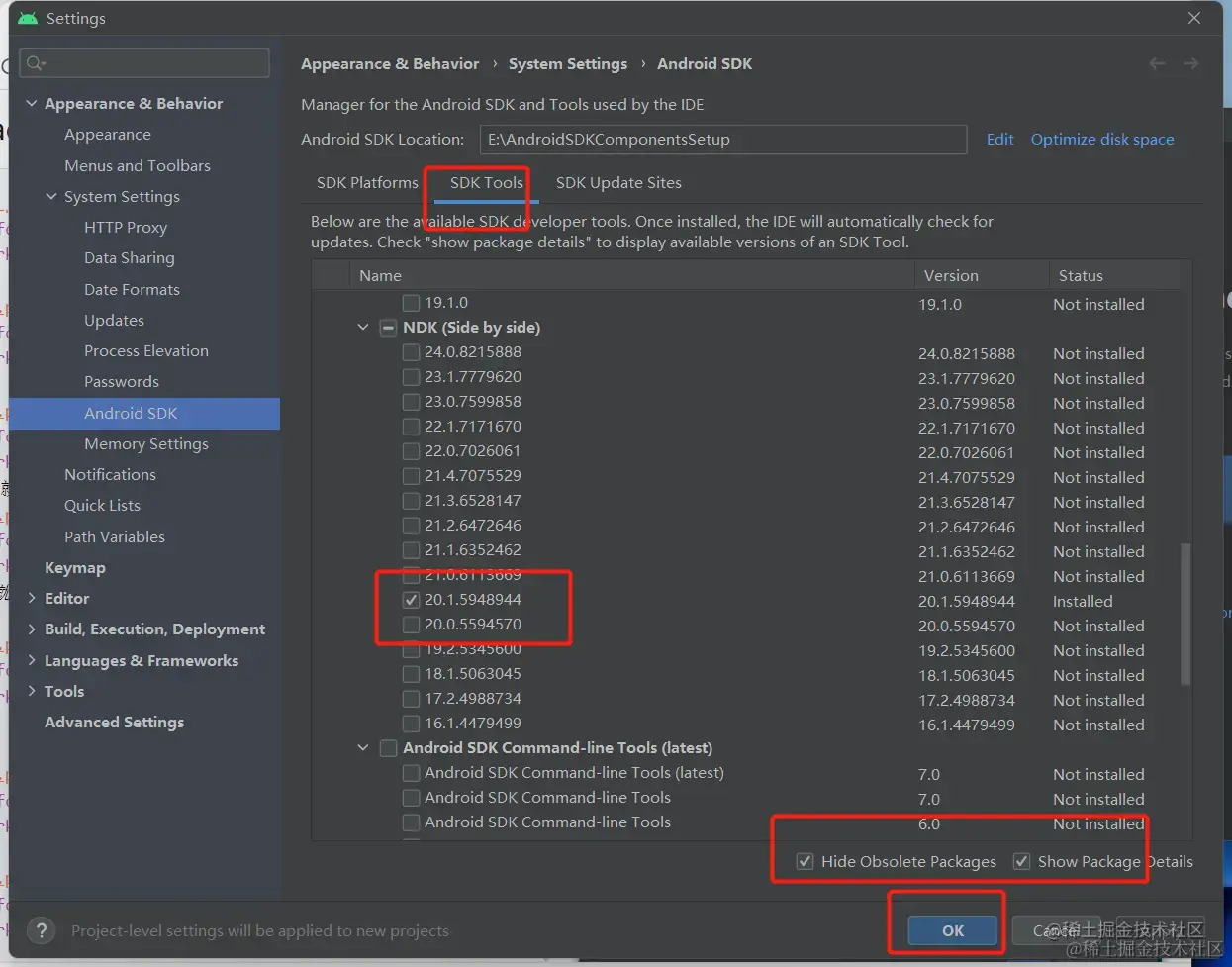Click the Version column header
1232x967 pixels.
tap(982, 275)
